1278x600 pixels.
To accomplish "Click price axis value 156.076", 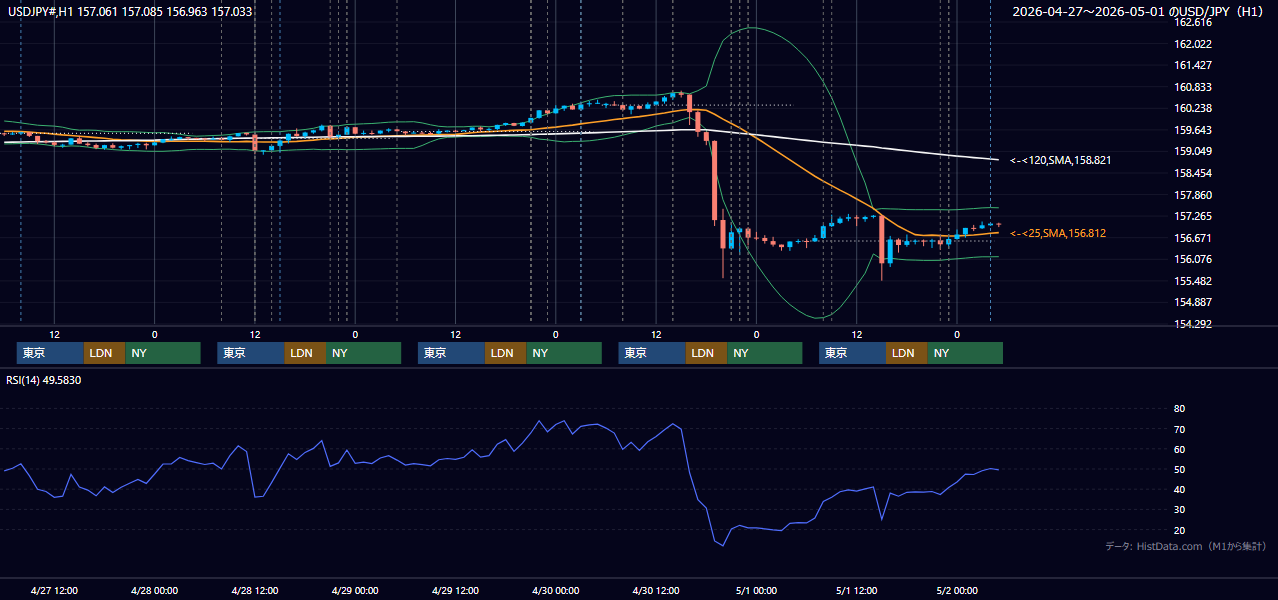I will 1193,259.
